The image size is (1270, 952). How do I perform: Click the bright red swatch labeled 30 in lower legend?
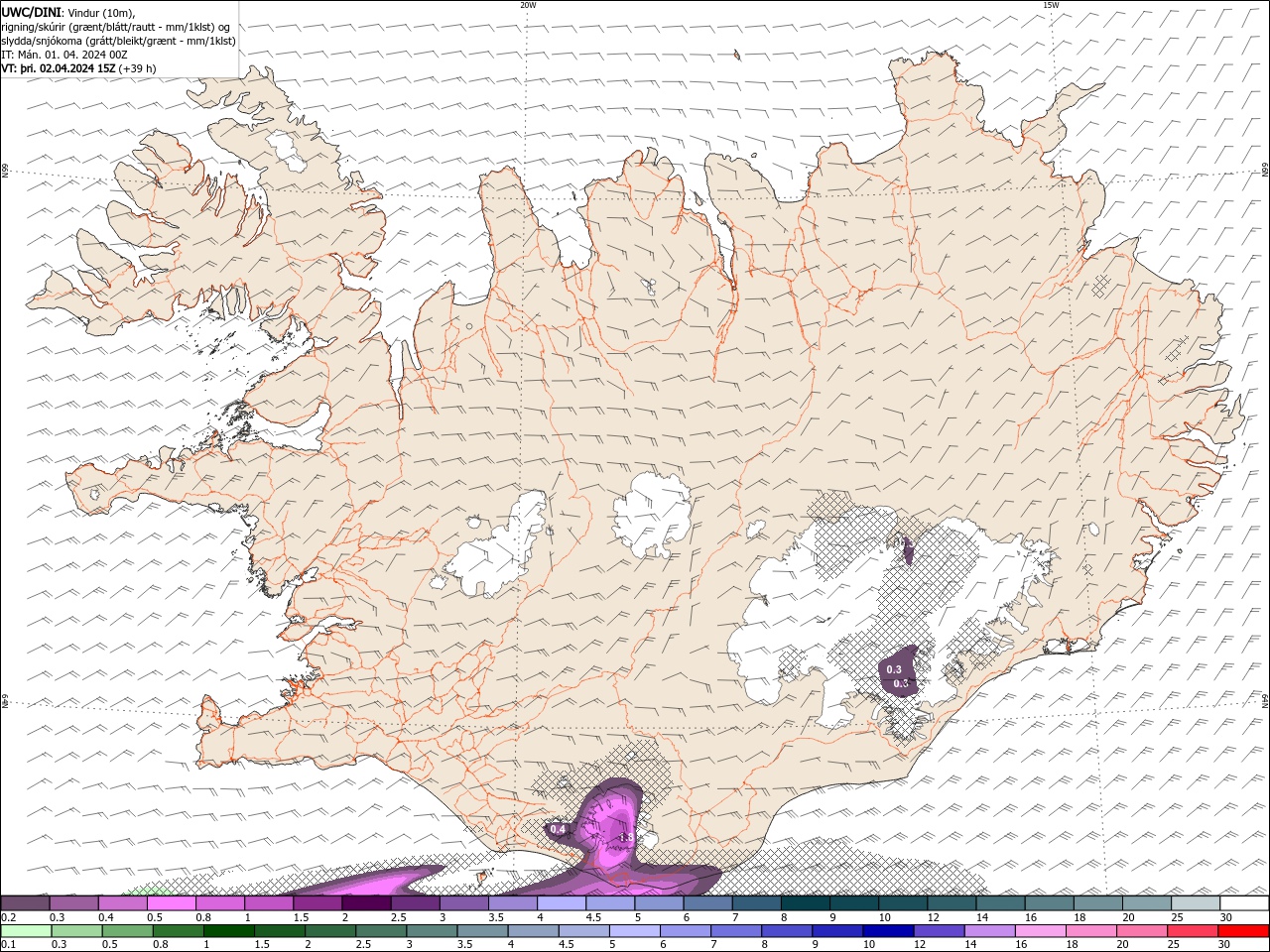tap(1244, 931)
